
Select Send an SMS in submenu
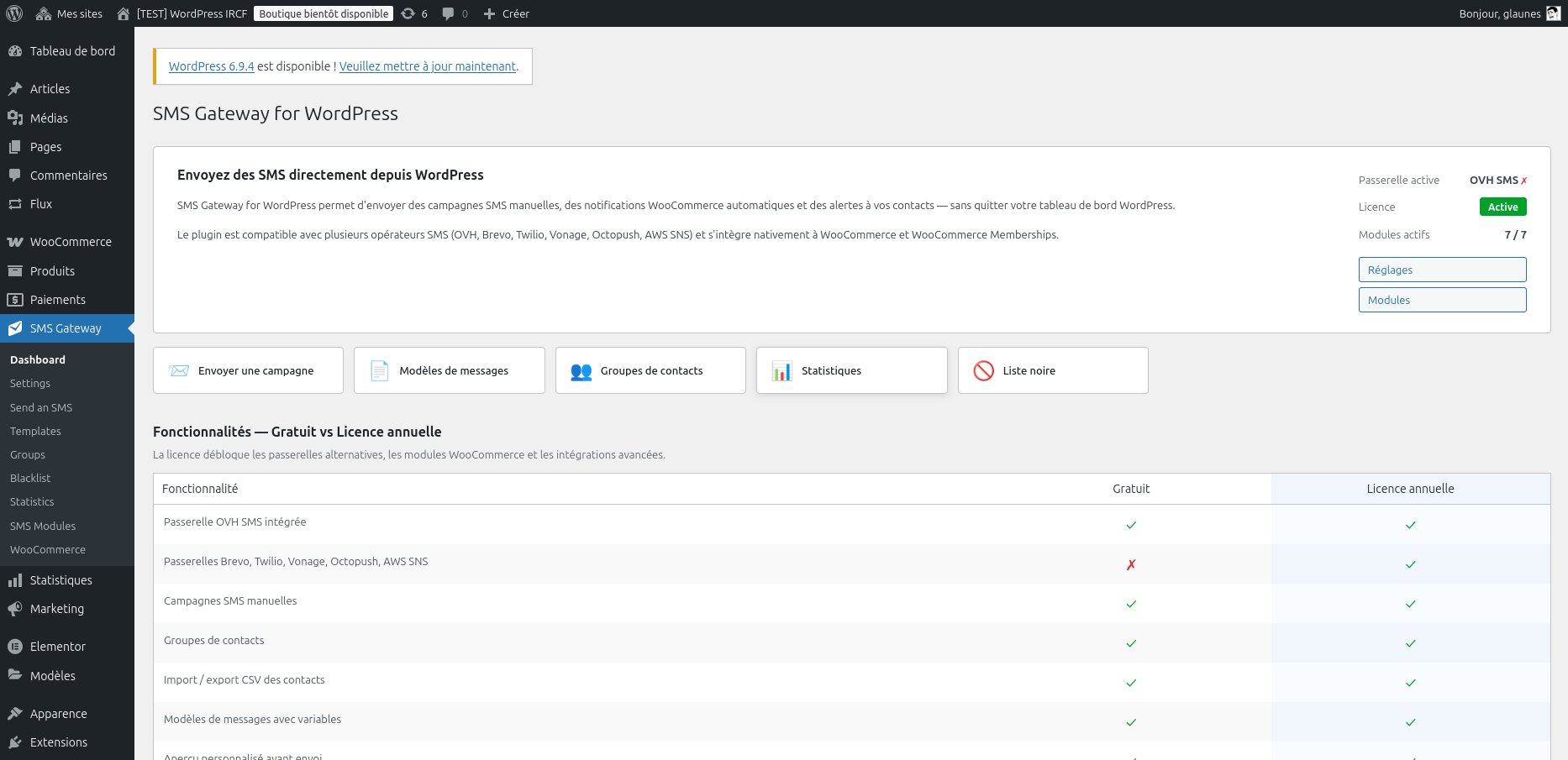tap(41, 407)
